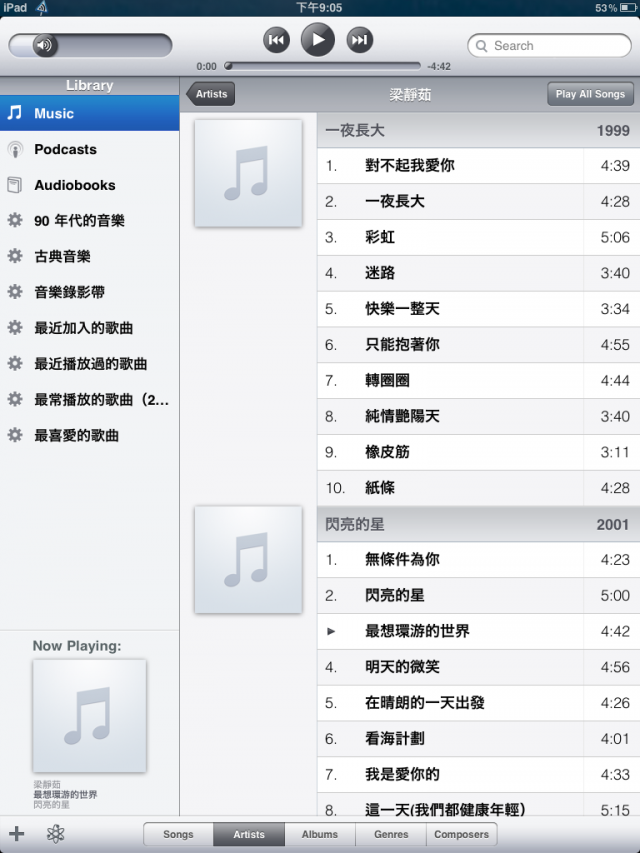The width and height of the screenshot is (640, 854).
Task: Click the battery icon in status bar
Action: click(627, 8)
